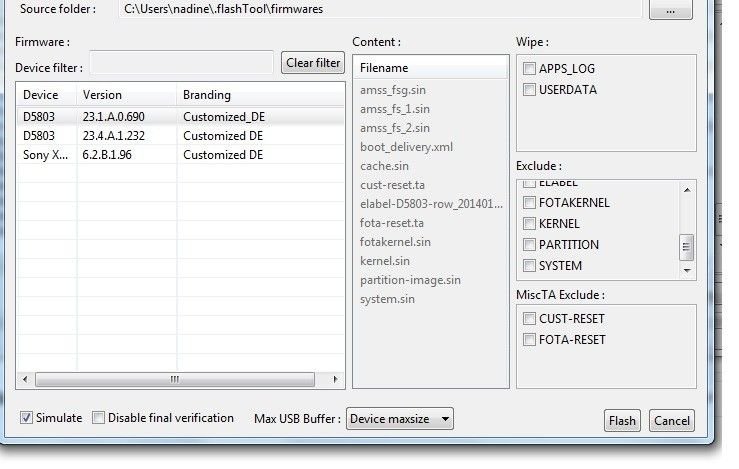The height and width of the screenshot is (469, 739).
Task: Click the firmware list right scroll arrow
Action: 335,379
